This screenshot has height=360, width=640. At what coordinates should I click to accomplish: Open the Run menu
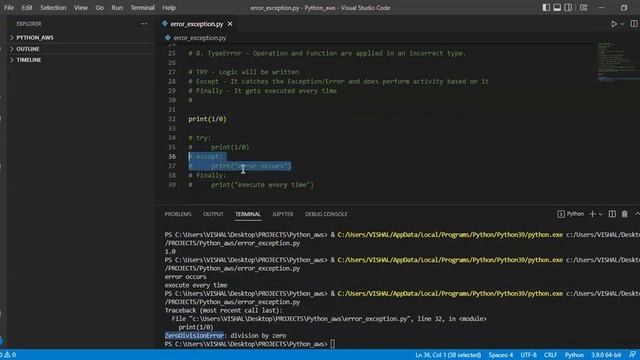117,8
